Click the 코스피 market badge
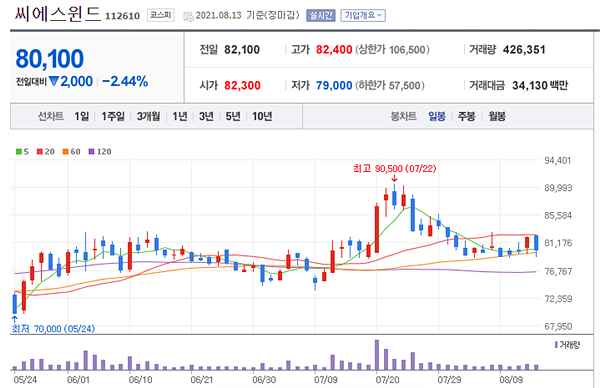This screenshot has height=388, width=600. pyautogui.click(x=161, y=15)
